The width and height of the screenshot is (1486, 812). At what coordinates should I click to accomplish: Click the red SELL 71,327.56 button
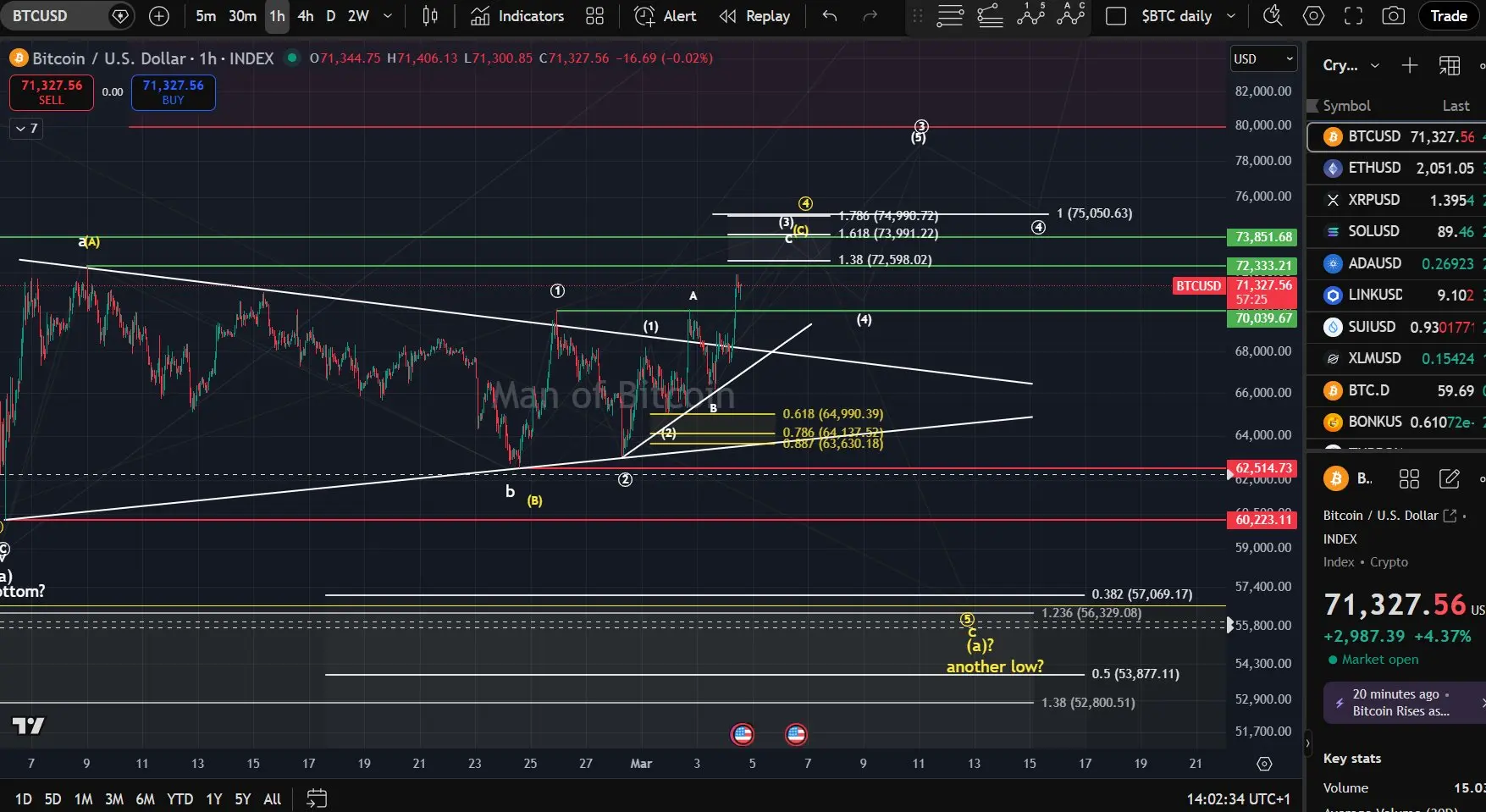click(51, 92)
